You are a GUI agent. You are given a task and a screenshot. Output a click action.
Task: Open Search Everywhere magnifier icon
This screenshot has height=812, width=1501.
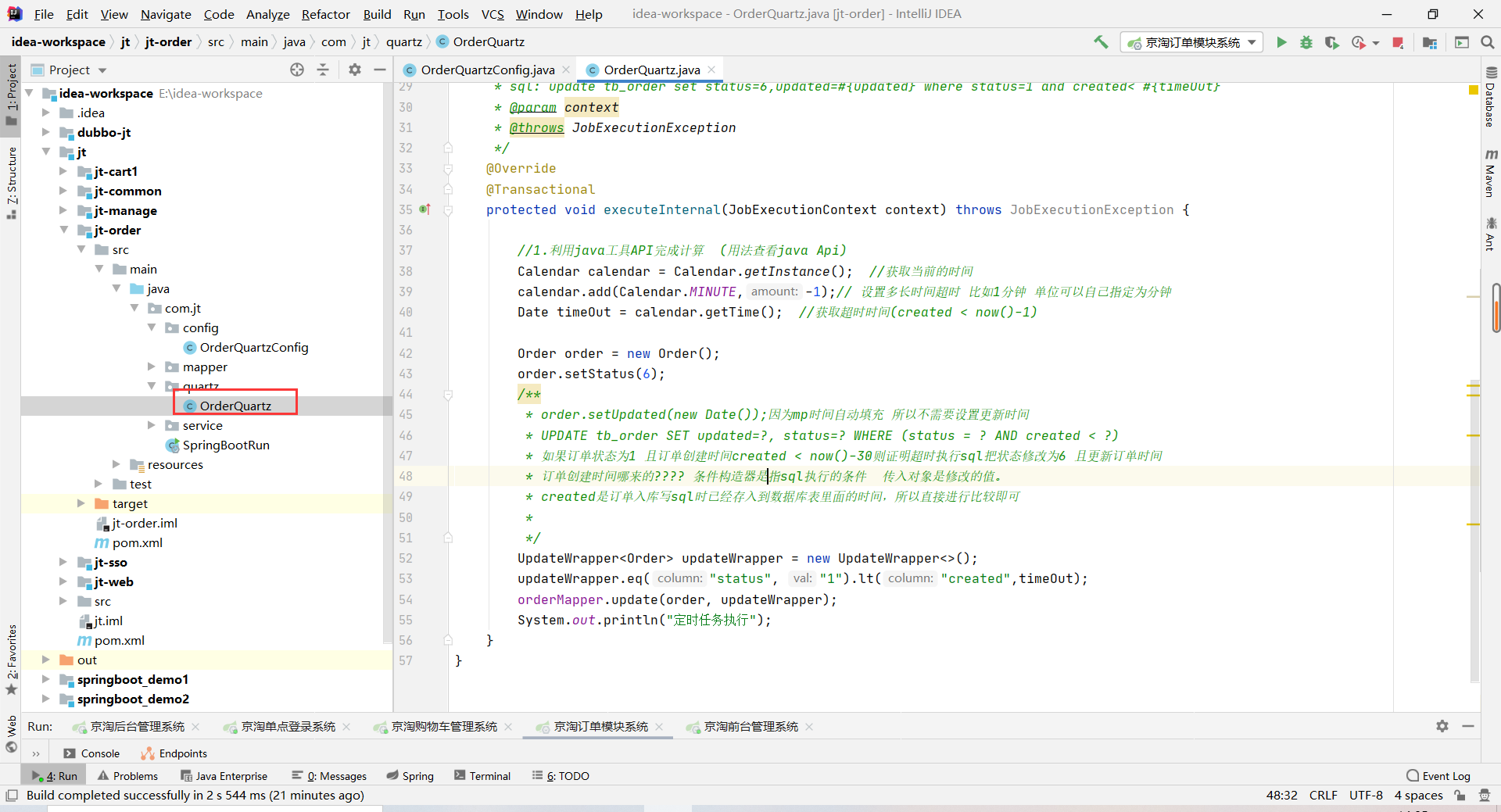tap(1488, 42)
